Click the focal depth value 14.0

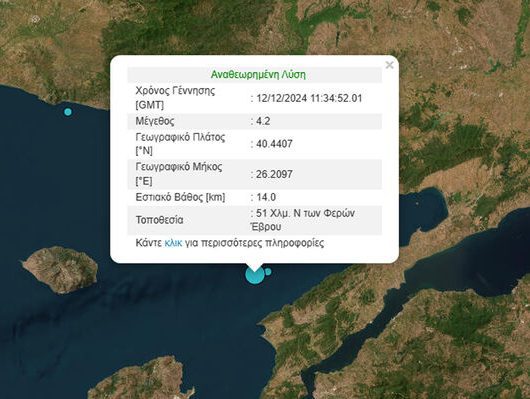[x=266, y=197]
